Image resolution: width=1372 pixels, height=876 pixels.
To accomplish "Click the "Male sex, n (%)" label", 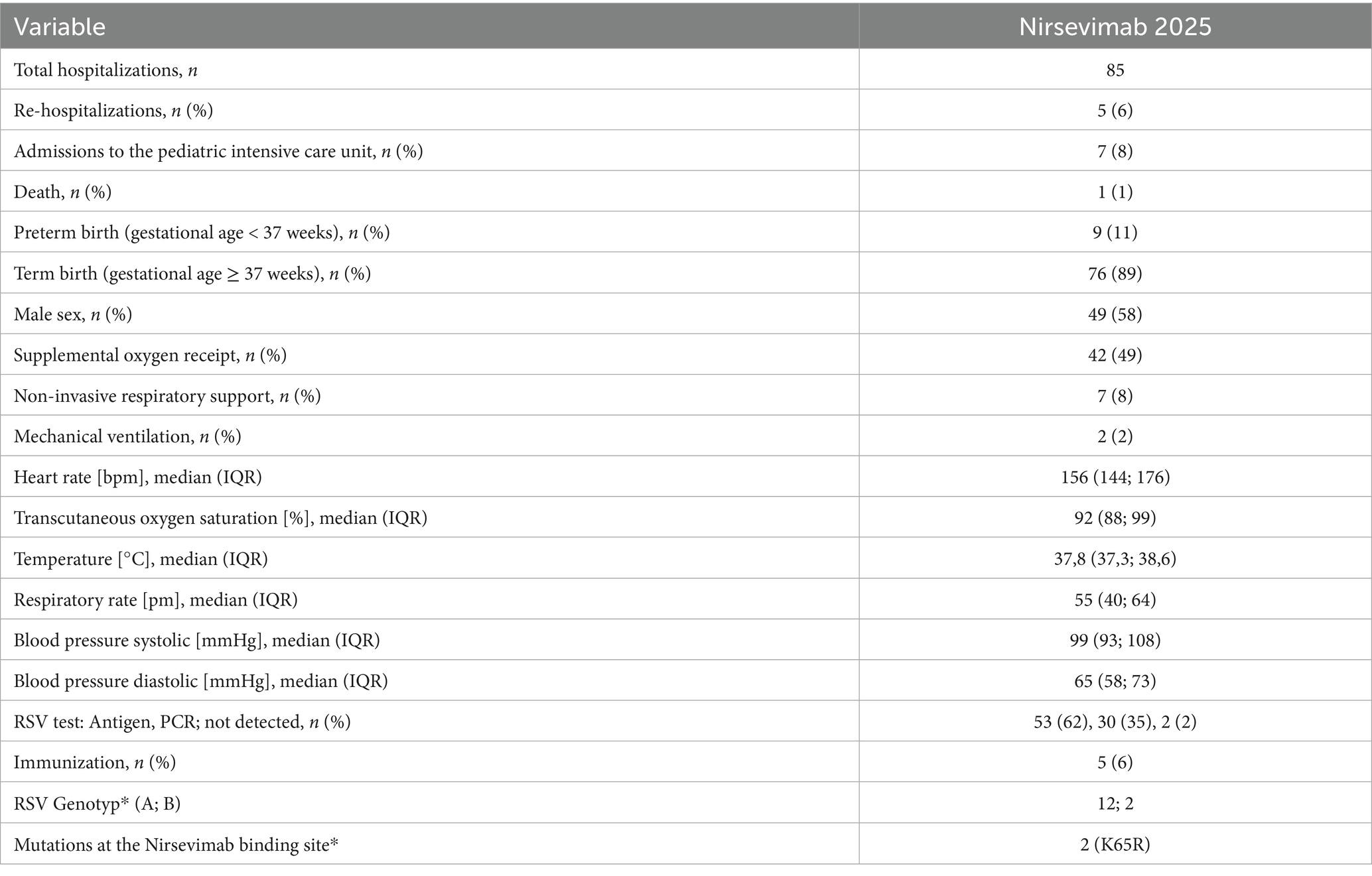I will point(73,314).
